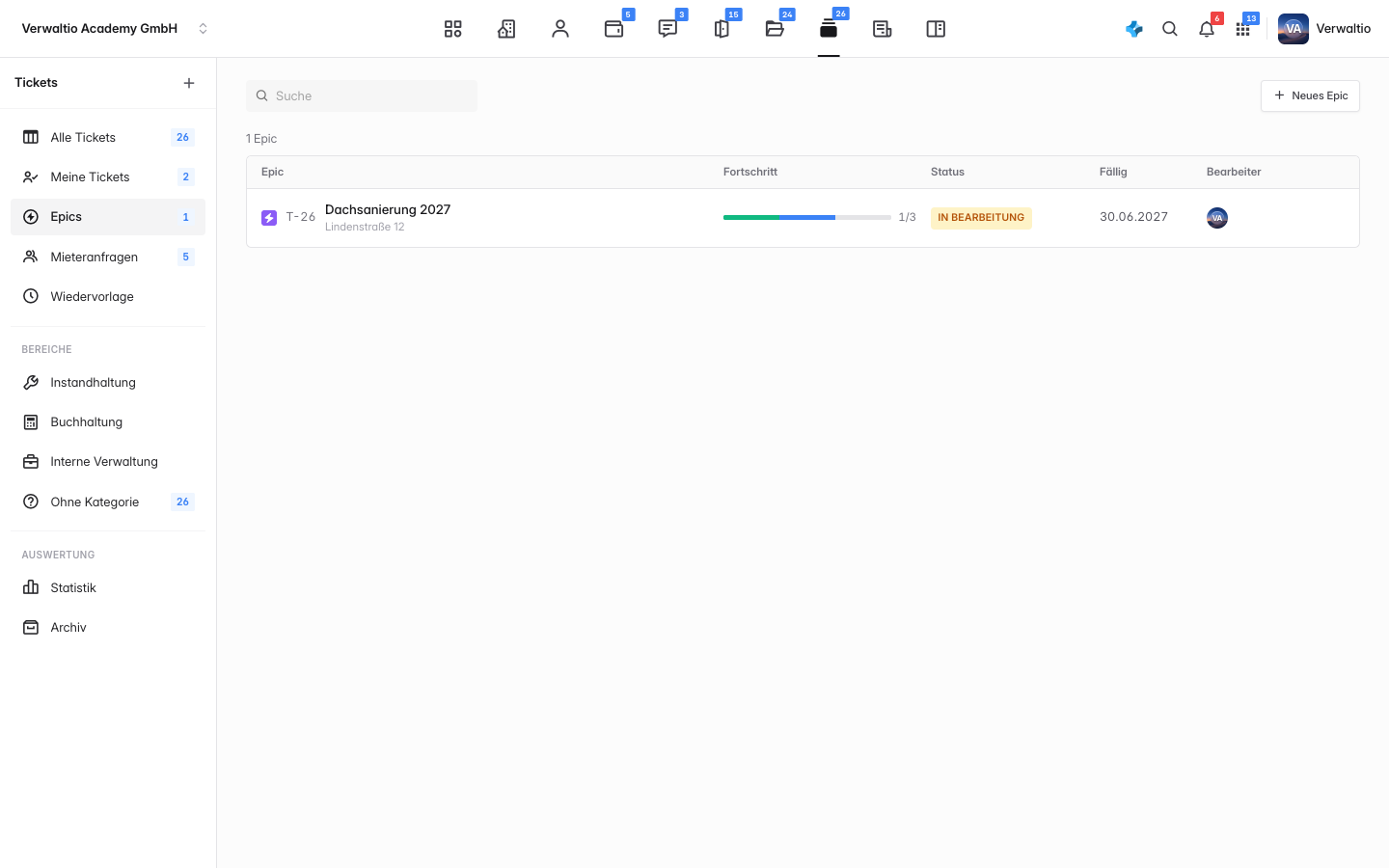Toggle the side panel layout icon

point(936,29)
